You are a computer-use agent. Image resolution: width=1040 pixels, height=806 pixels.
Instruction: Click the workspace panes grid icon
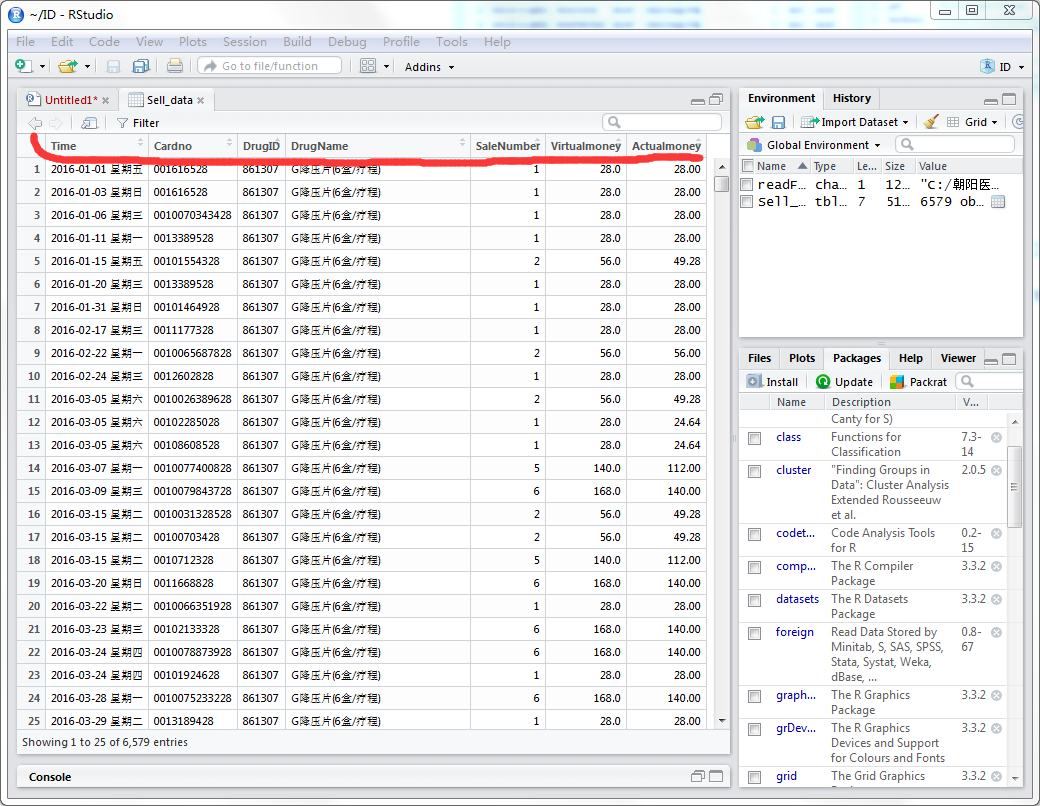368,66
